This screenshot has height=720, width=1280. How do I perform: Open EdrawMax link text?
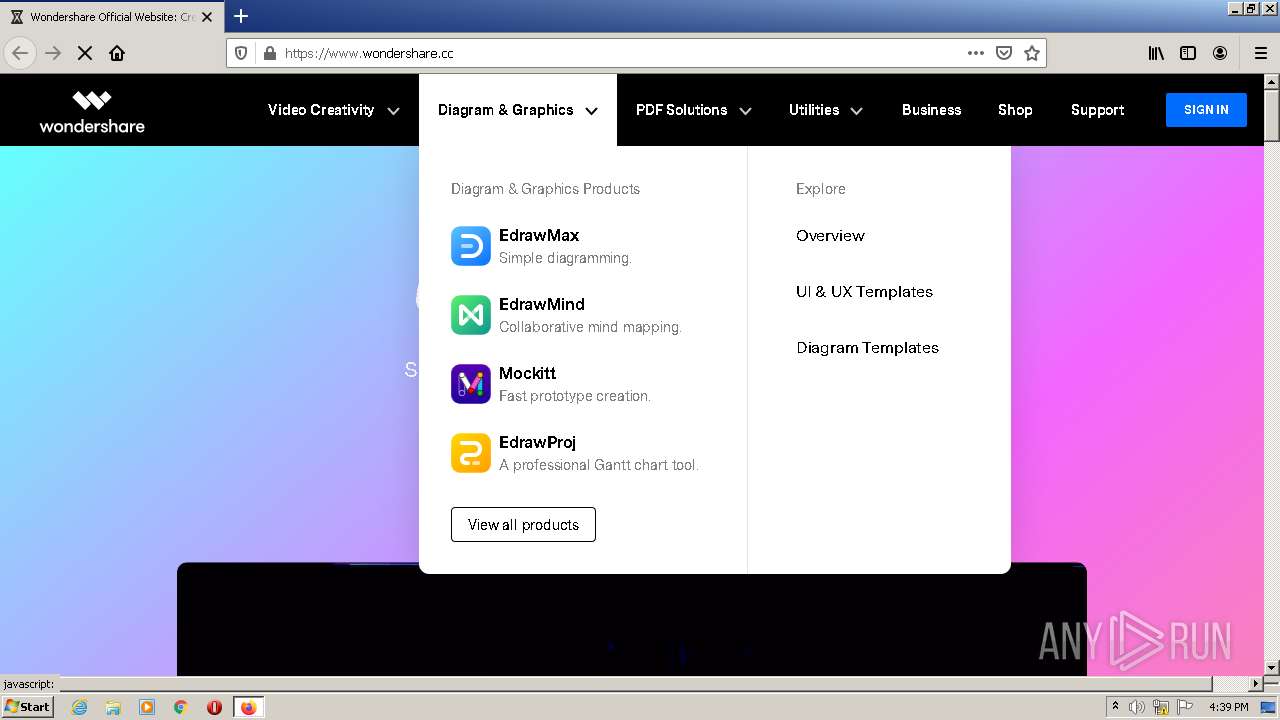pyautogui.click(x=539, y=236)
